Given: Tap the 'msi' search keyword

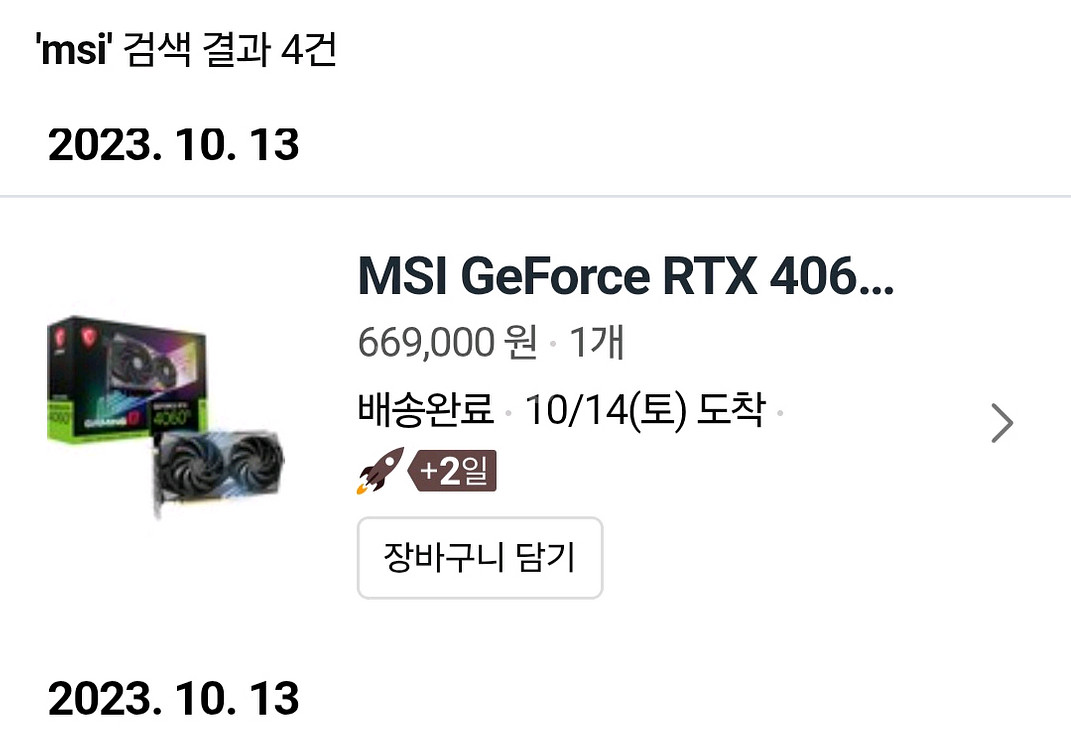Looking at the screenshot, I should tap(74, 50).
